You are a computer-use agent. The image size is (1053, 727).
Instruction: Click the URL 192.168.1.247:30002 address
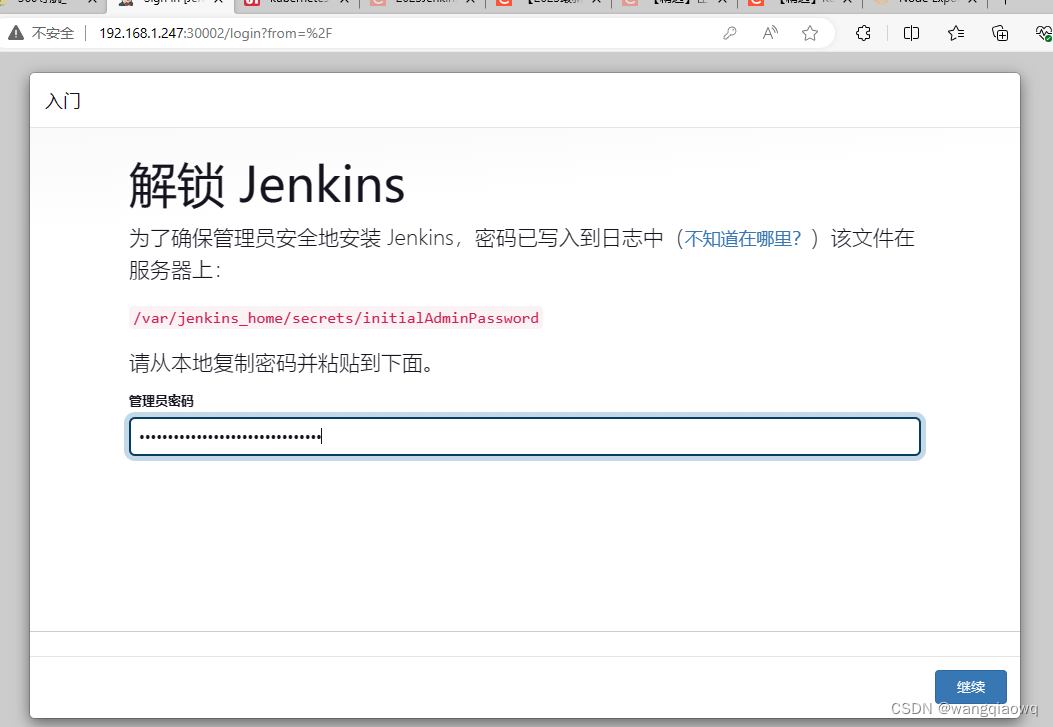tap(216, 33)
